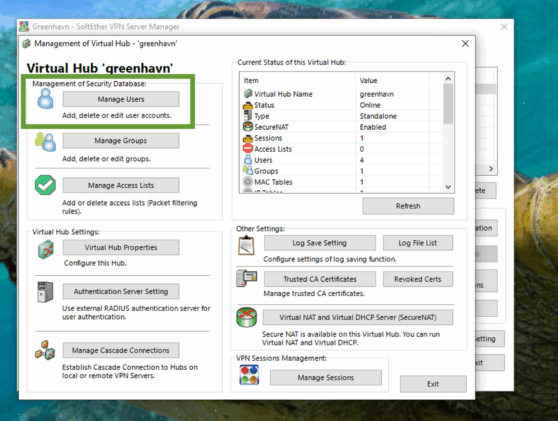Click the Status row icon in list

pos(248,105)
